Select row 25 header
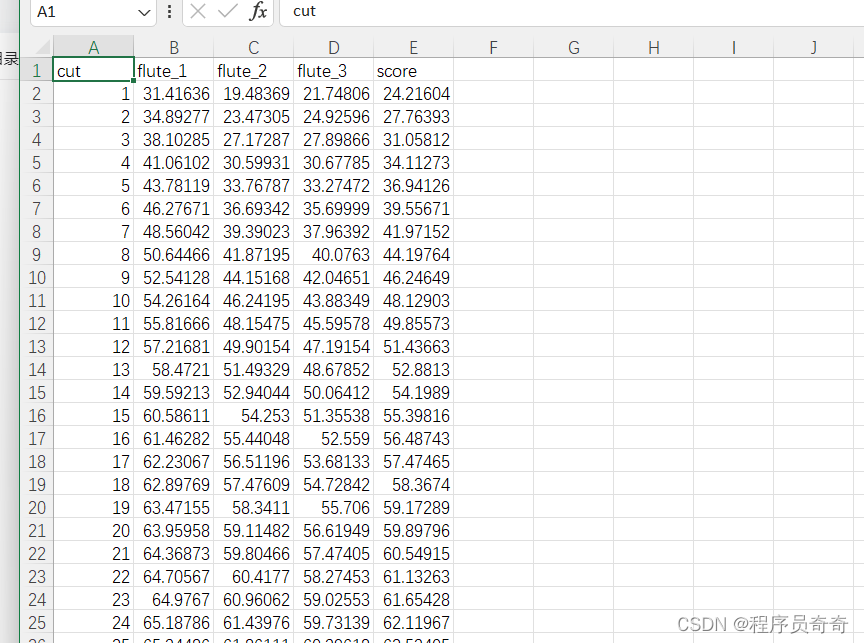The height and width of the screenshot is (643, 864). 36,623
